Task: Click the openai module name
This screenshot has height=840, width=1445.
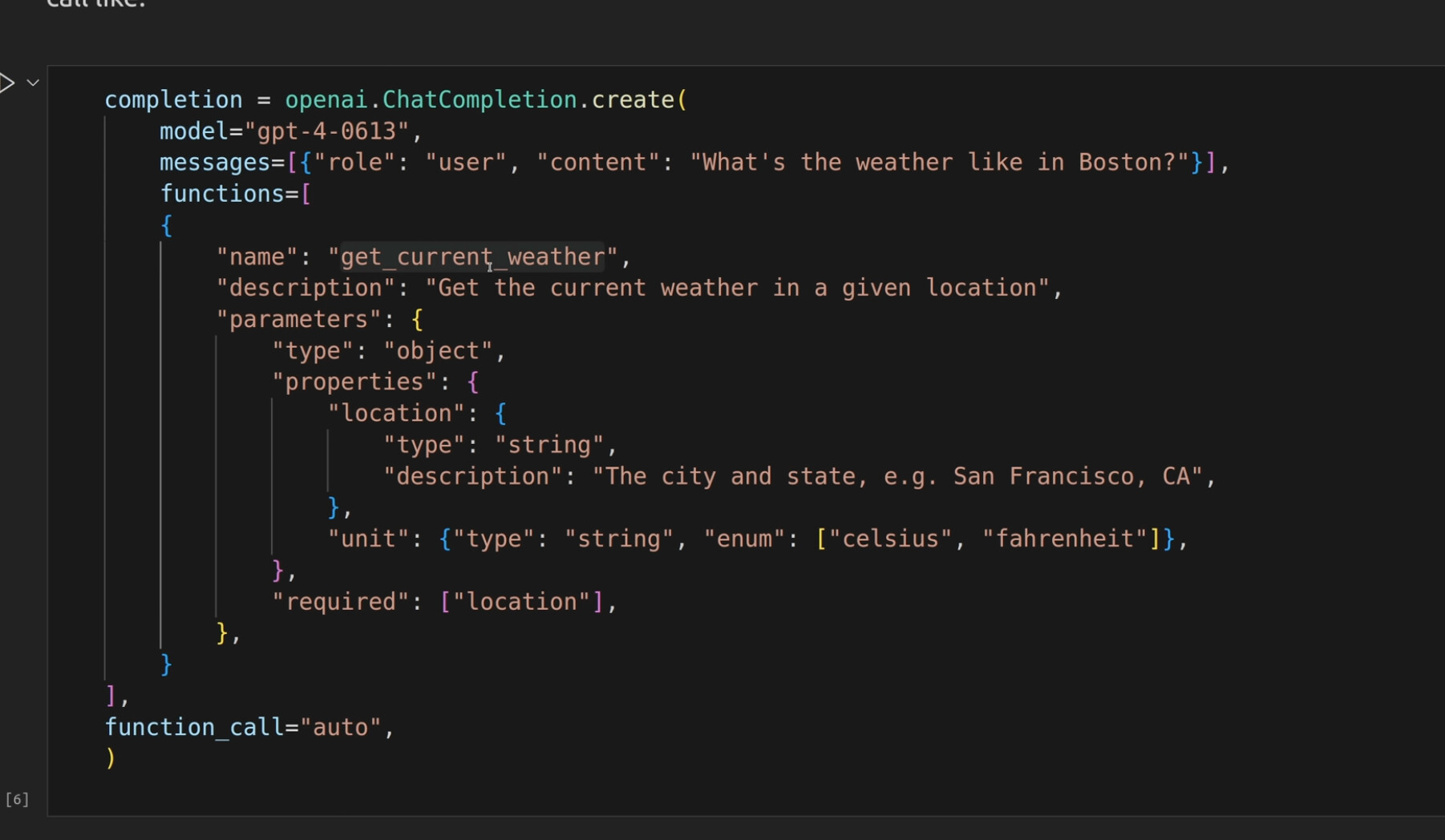Action: click(x=326, y=100)
